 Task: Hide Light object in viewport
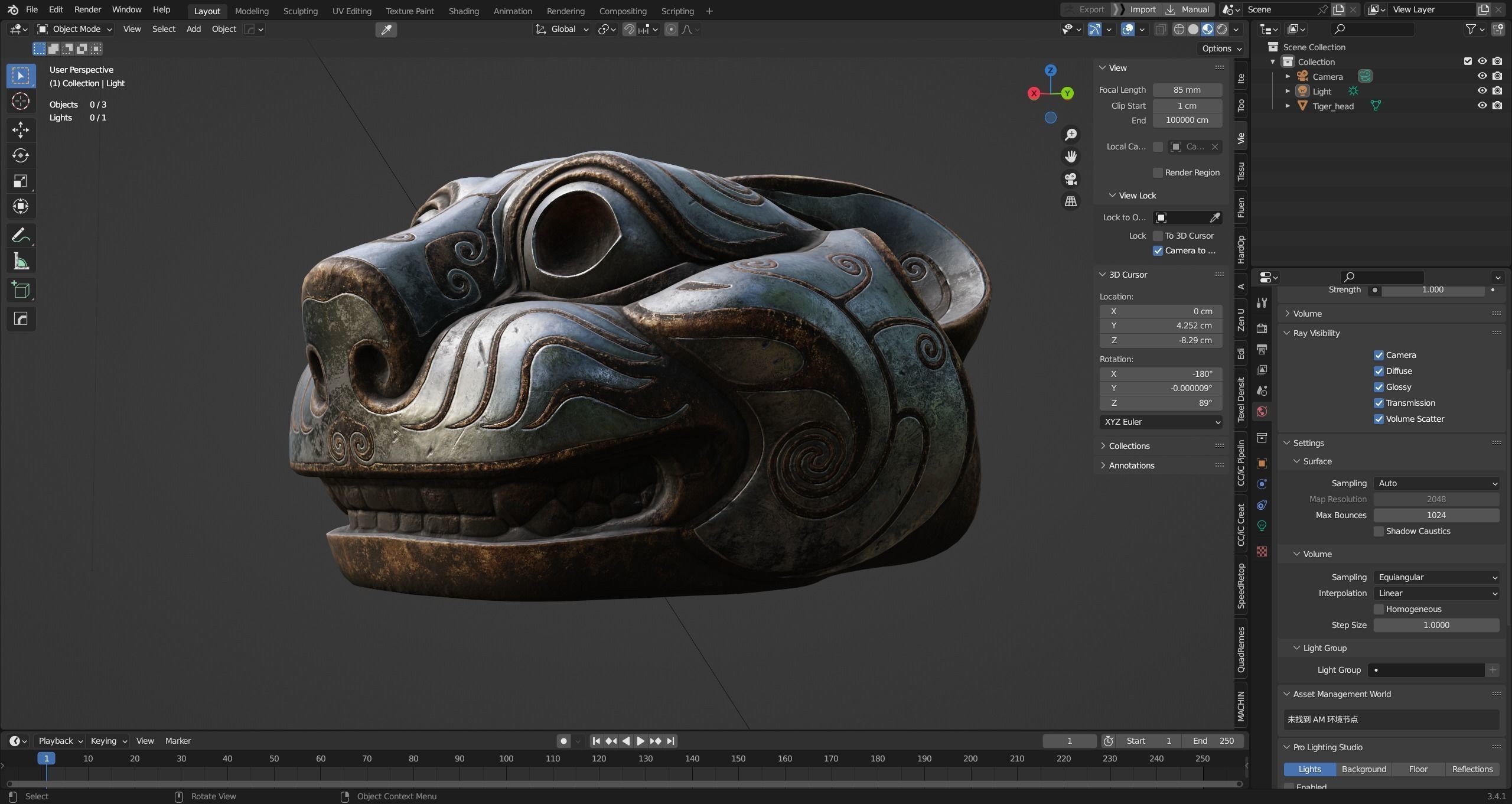(1482, 91)
